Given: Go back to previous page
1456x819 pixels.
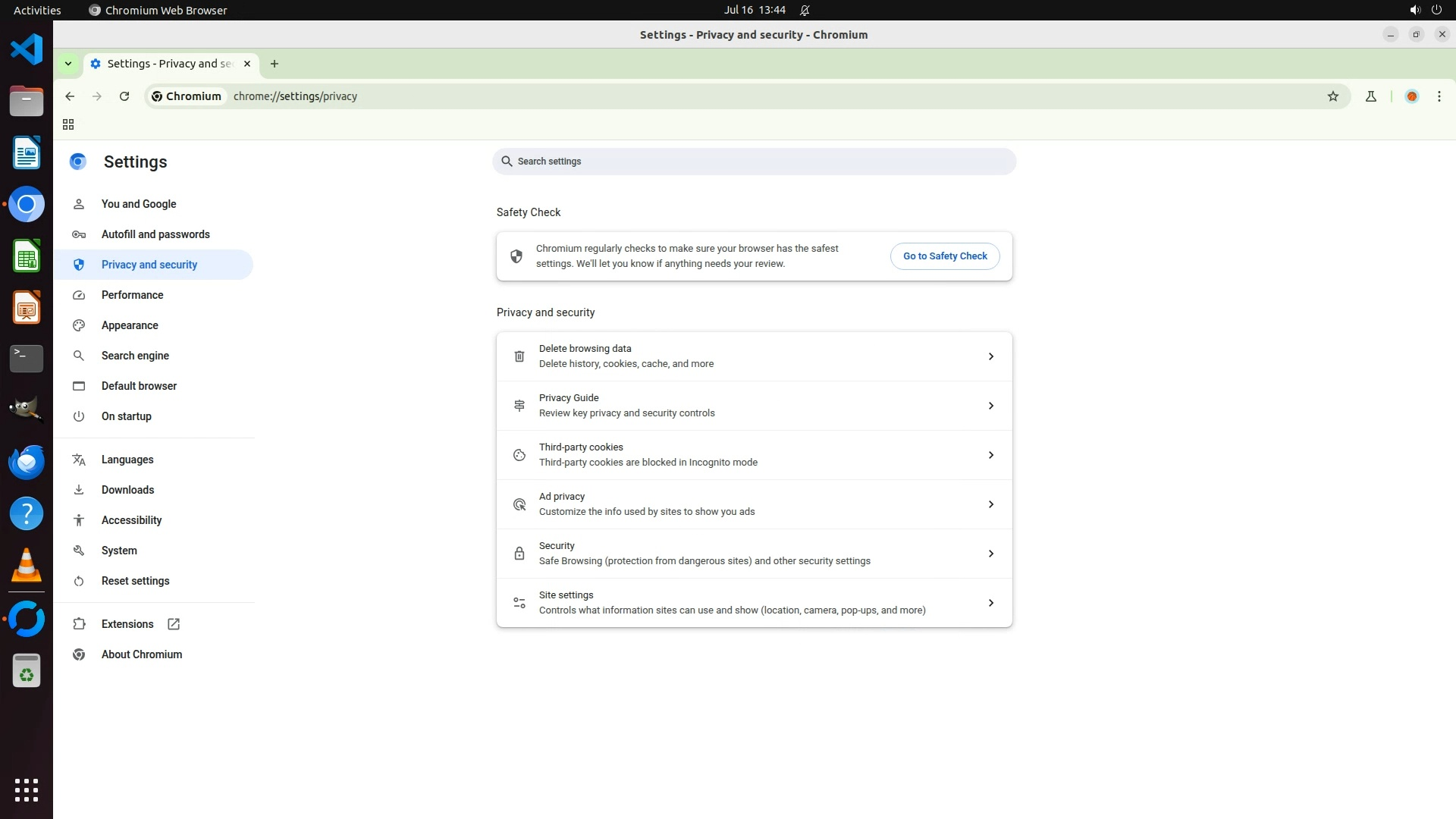Looking at the screenshot, I should pyautogui.click(x=70, y=96).
